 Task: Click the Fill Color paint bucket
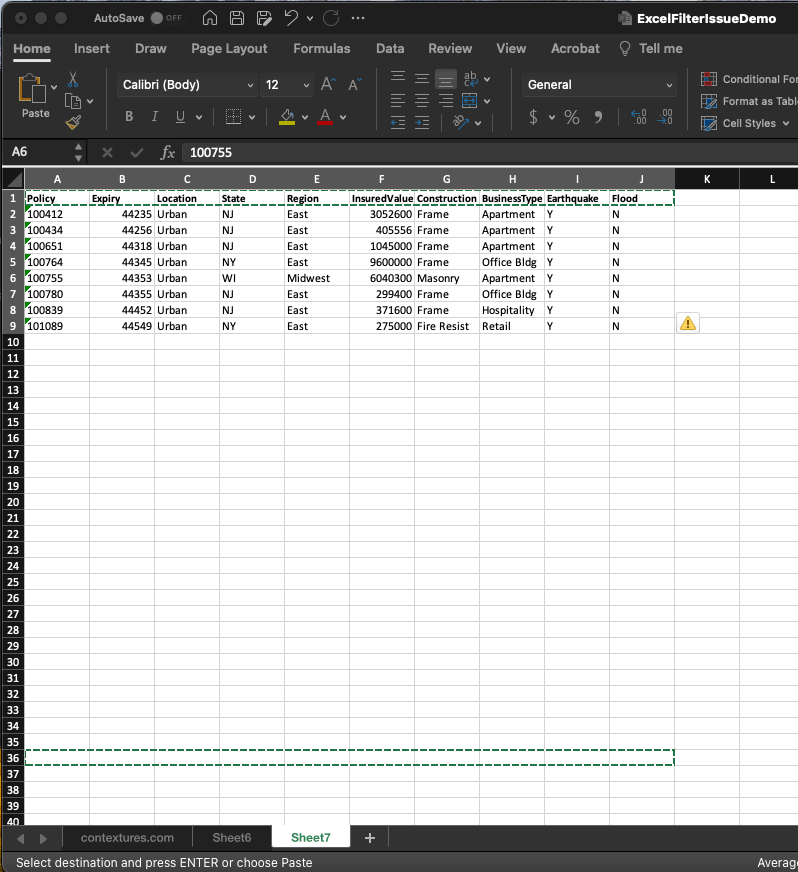point(287,117)
